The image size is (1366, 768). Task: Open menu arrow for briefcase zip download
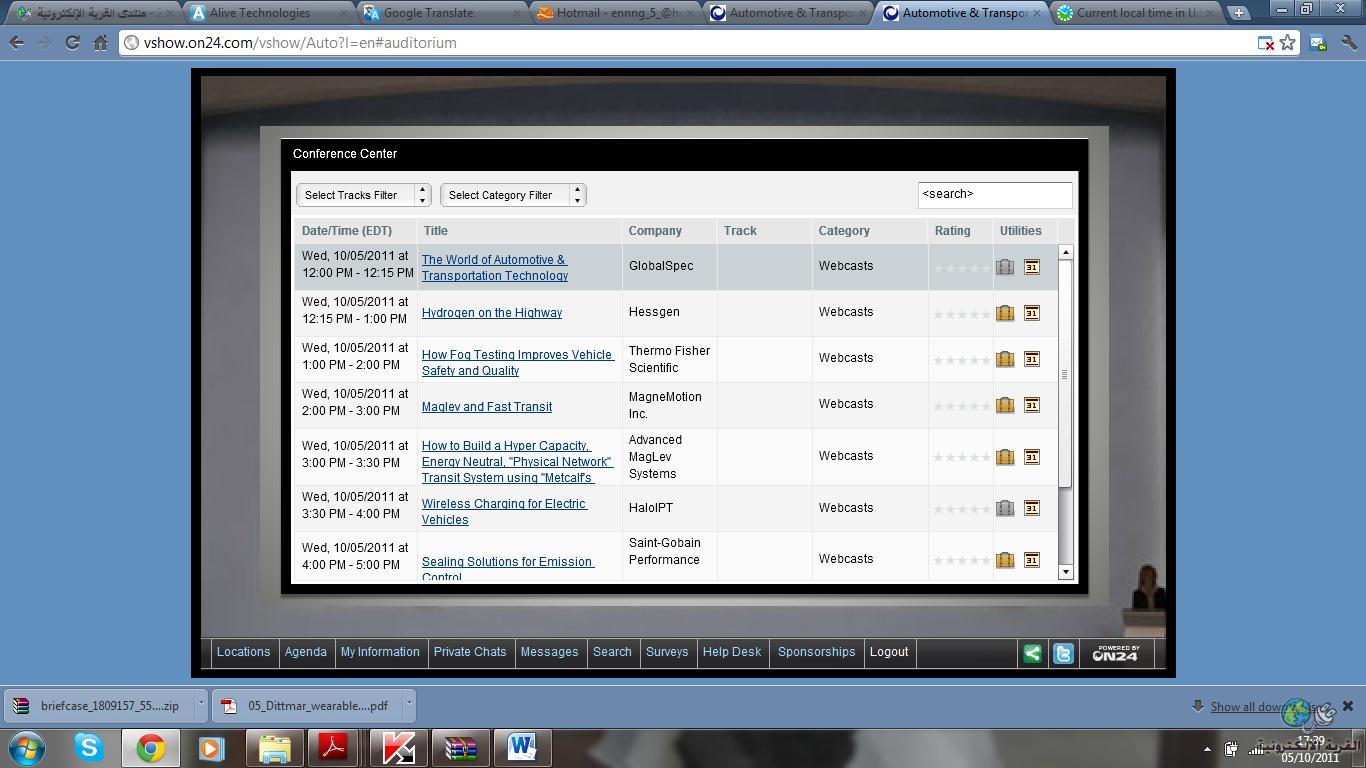pos(200,704)
